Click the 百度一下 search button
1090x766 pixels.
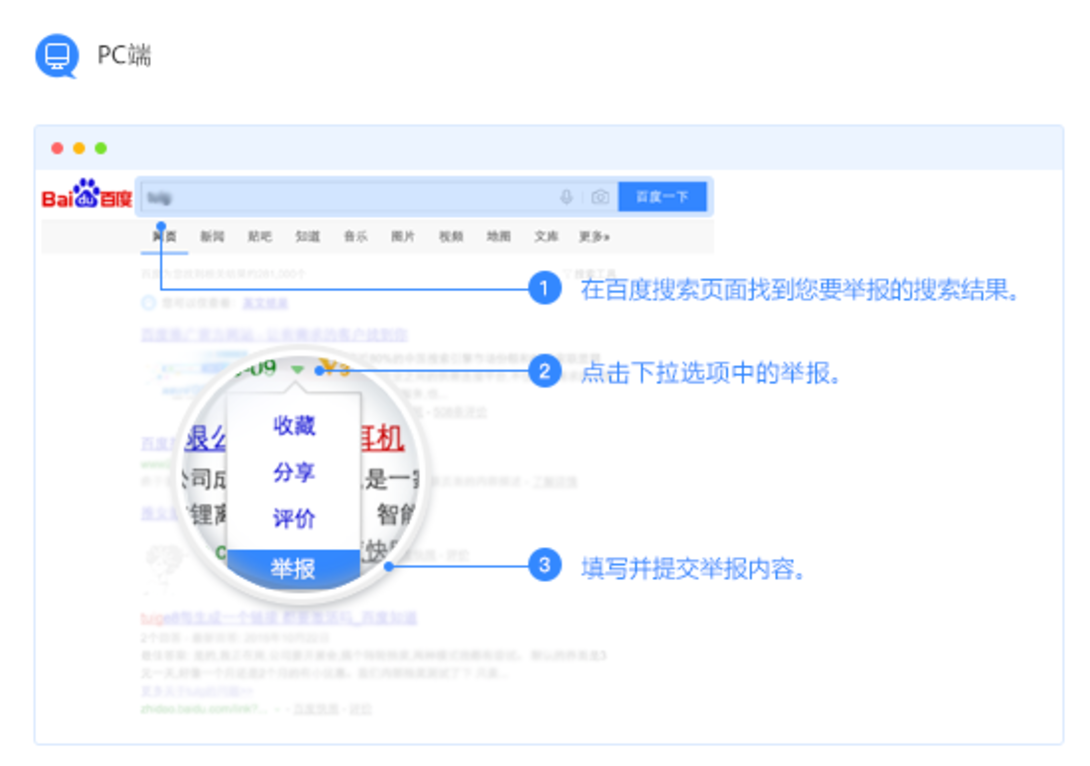pyautogui.click(x=662, y=197)
